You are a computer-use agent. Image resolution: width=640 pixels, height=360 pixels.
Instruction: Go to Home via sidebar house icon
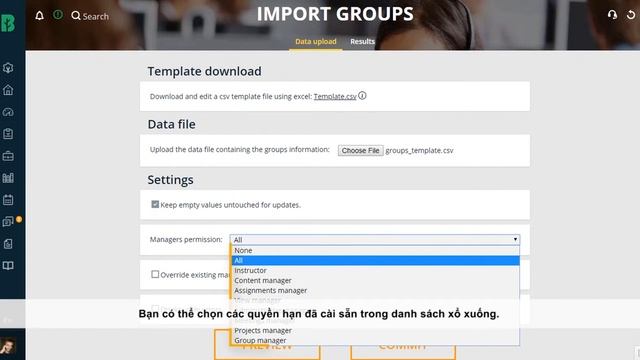coord(8,90)
